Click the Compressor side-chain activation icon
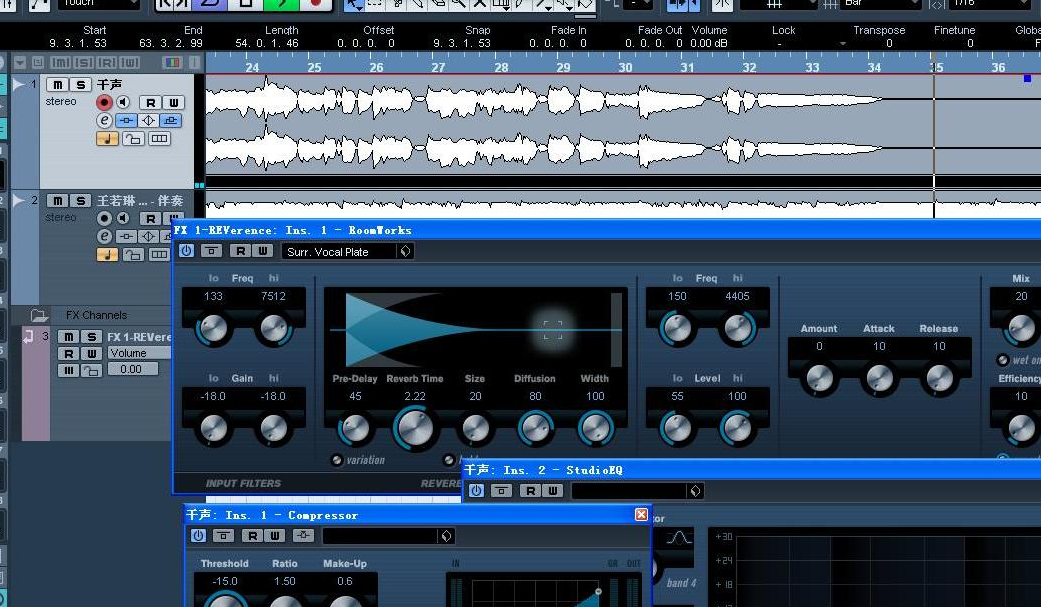The width and height of the screenshot is (1041, 607). [x=303, y=536]
